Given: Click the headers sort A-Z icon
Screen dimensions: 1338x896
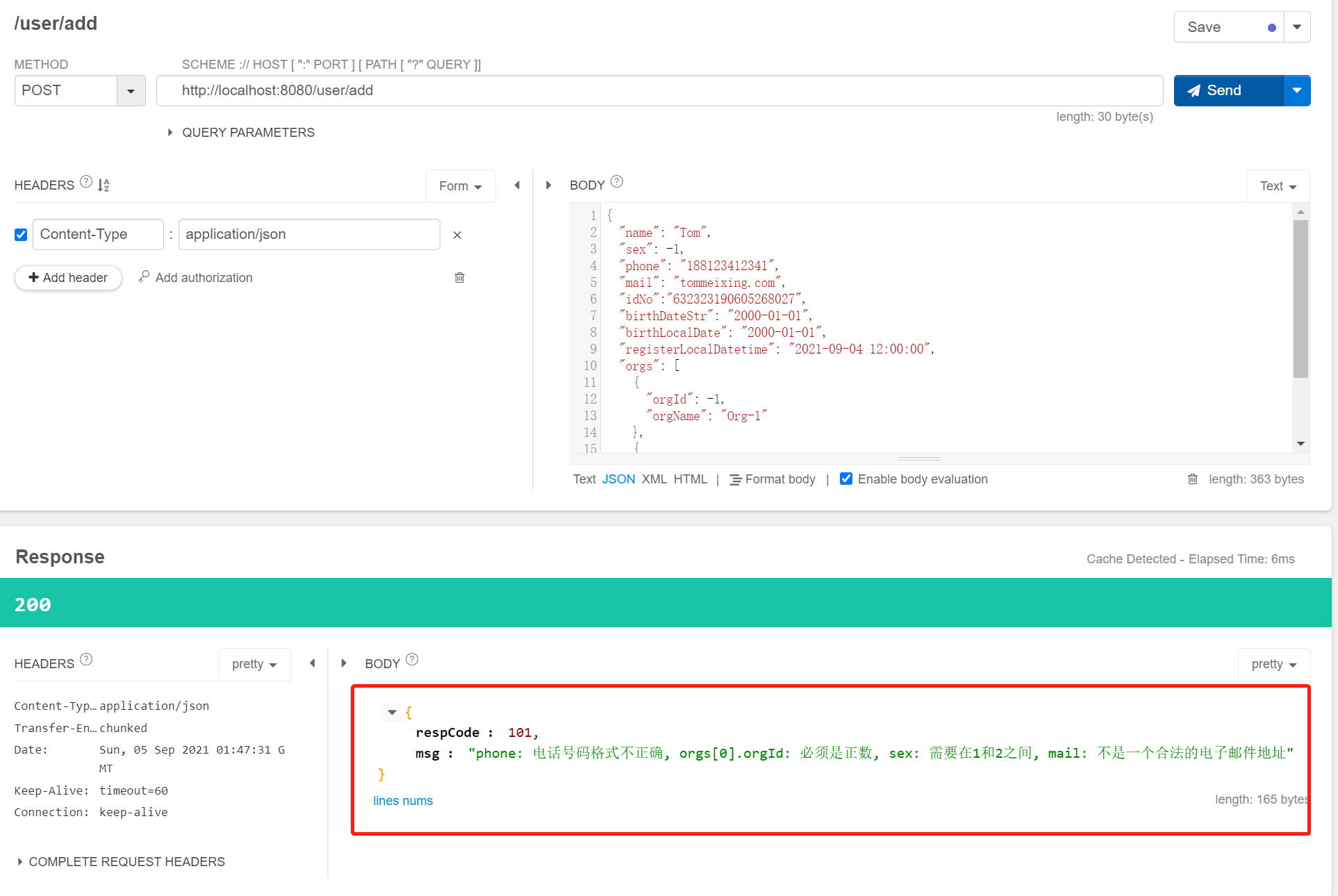Looking at the screenshot, I should (x=104, y=185).
